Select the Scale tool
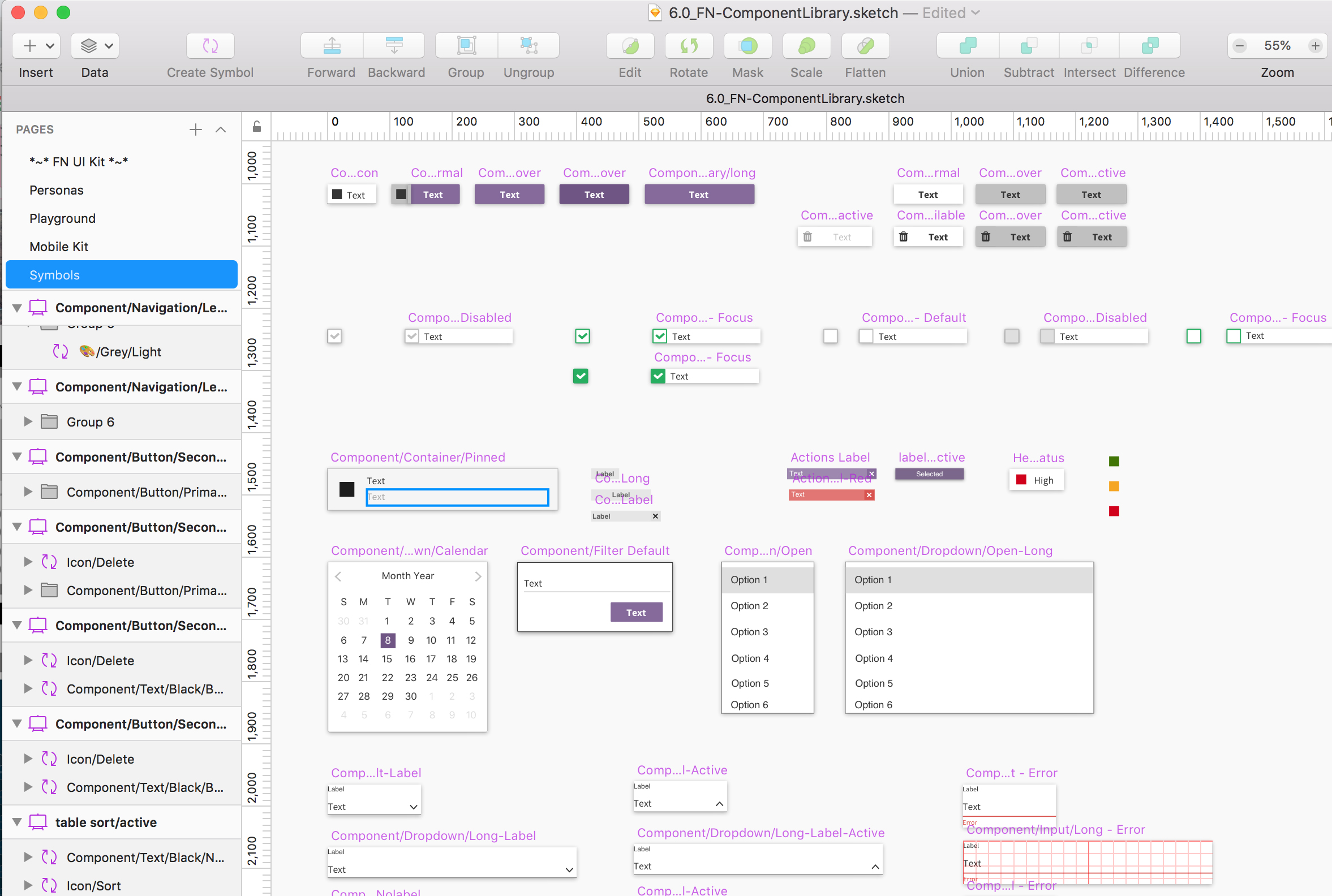 pyautogui.click(x=807, y=46)
